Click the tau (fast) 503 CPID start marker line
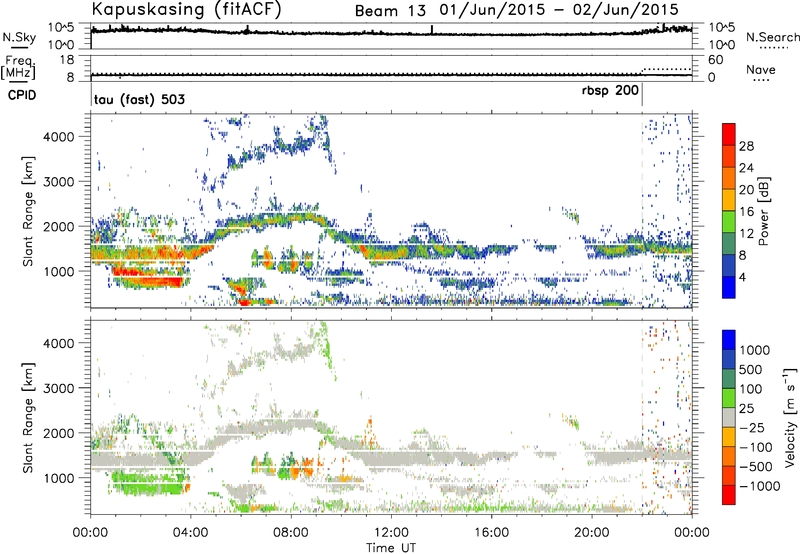The width and height of the screenshot is (800, 554). click(91, 95)
